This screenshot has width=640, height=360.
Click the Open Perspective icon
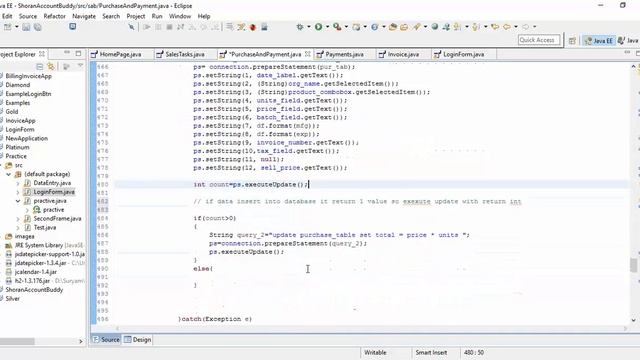tap(572, 40)
